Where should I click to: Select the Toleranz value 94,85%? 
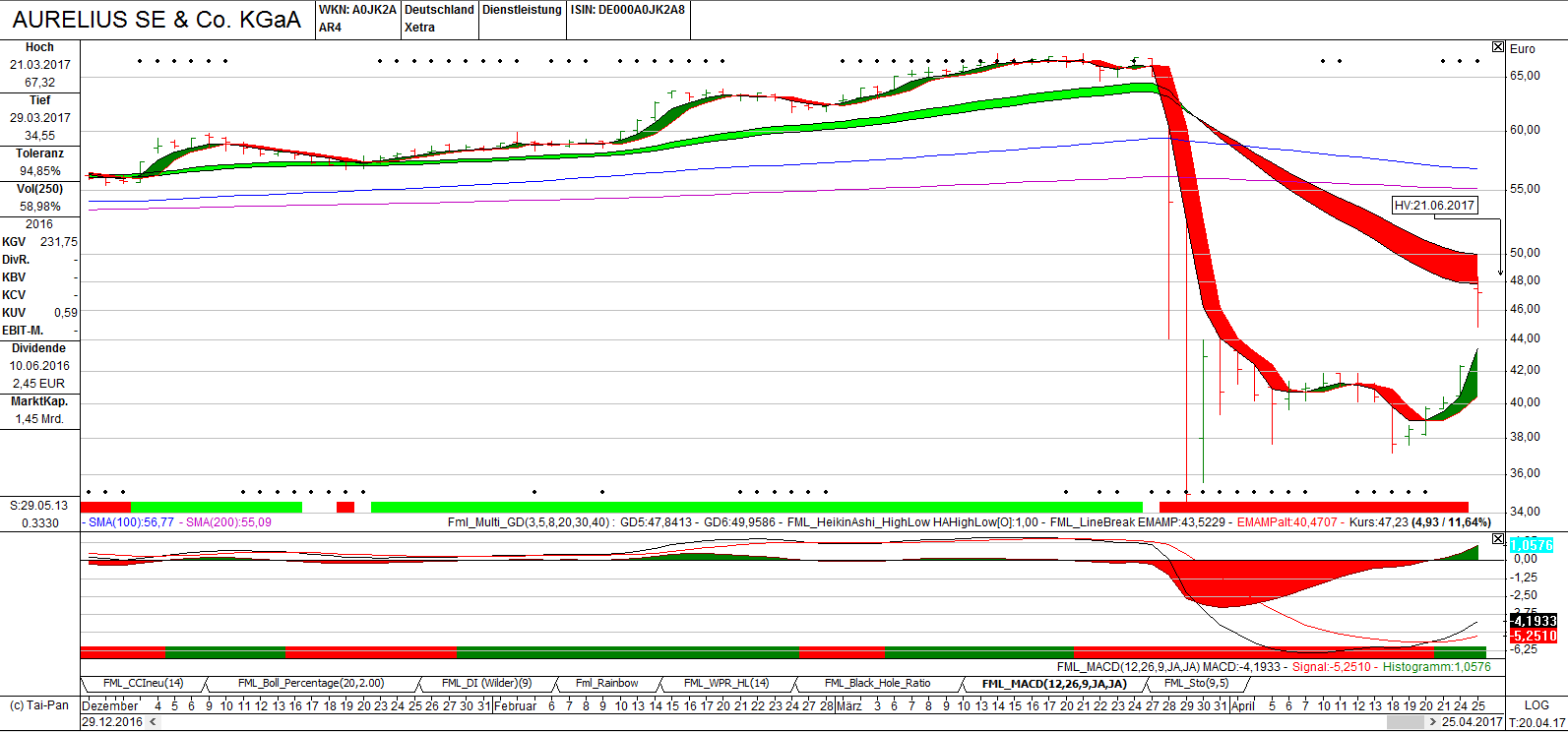pos(40,171)
